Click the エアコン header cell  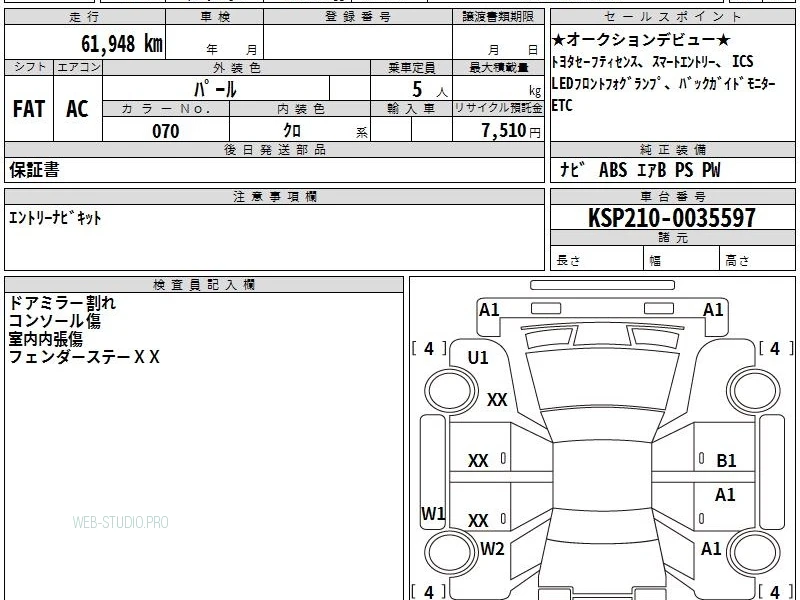point(78,67)
